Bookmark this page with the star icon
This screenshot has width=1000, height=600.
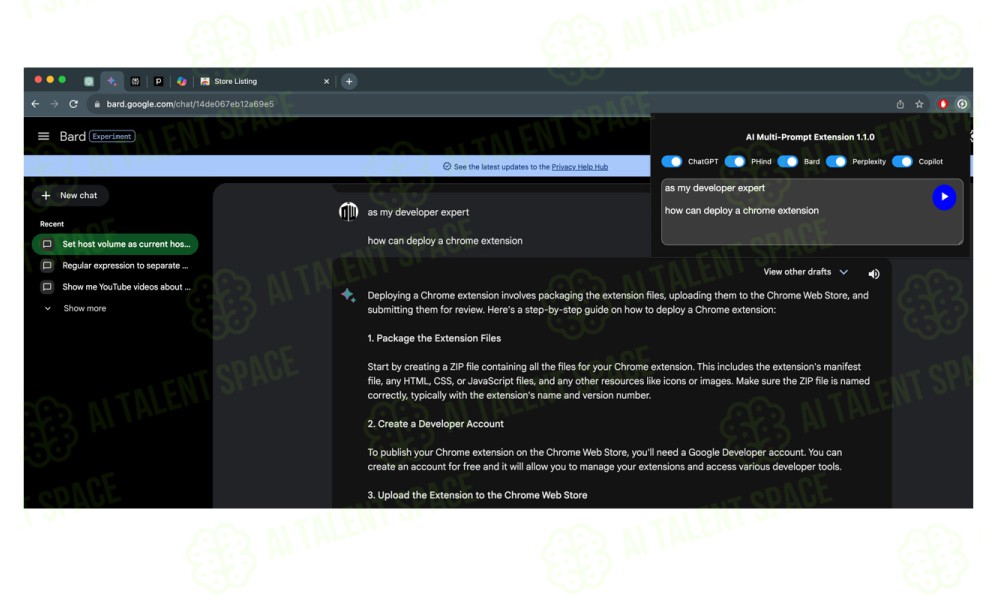pyautogui.click(x=919, y=104)
